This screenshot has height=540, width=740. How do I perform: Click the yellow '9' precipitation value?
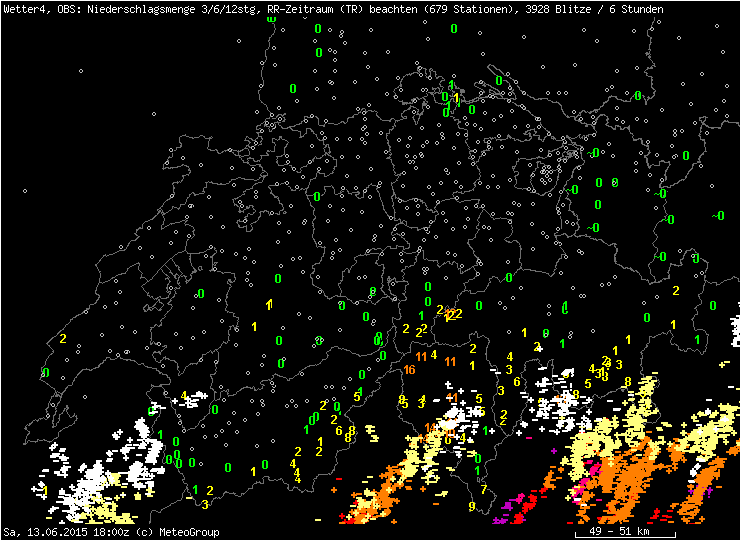click(x=471, y=506)
